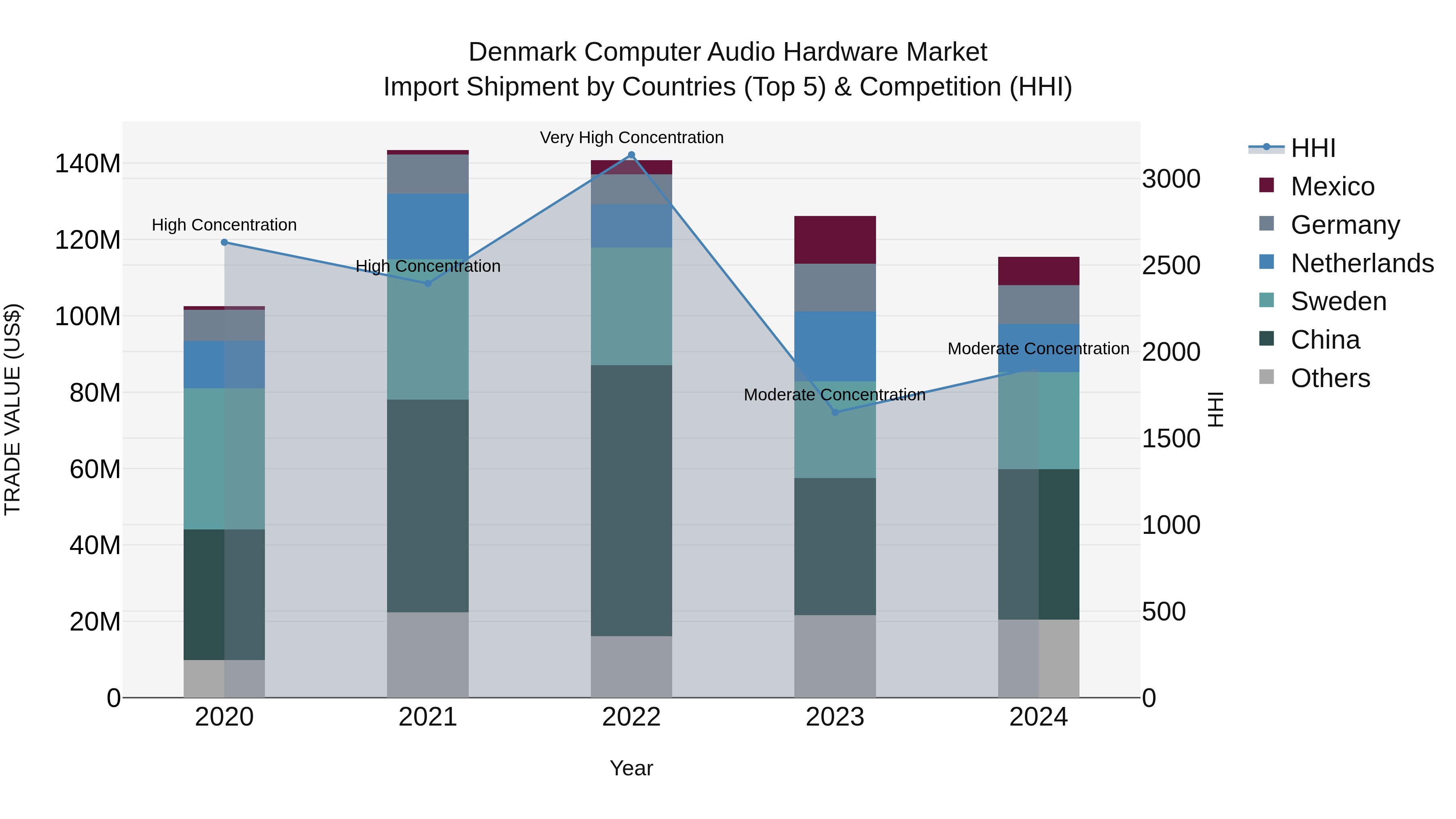Click the Sweden color swatch in legend
Image resolution: width=1456 pixels, height=819 pixels.
1267,300
